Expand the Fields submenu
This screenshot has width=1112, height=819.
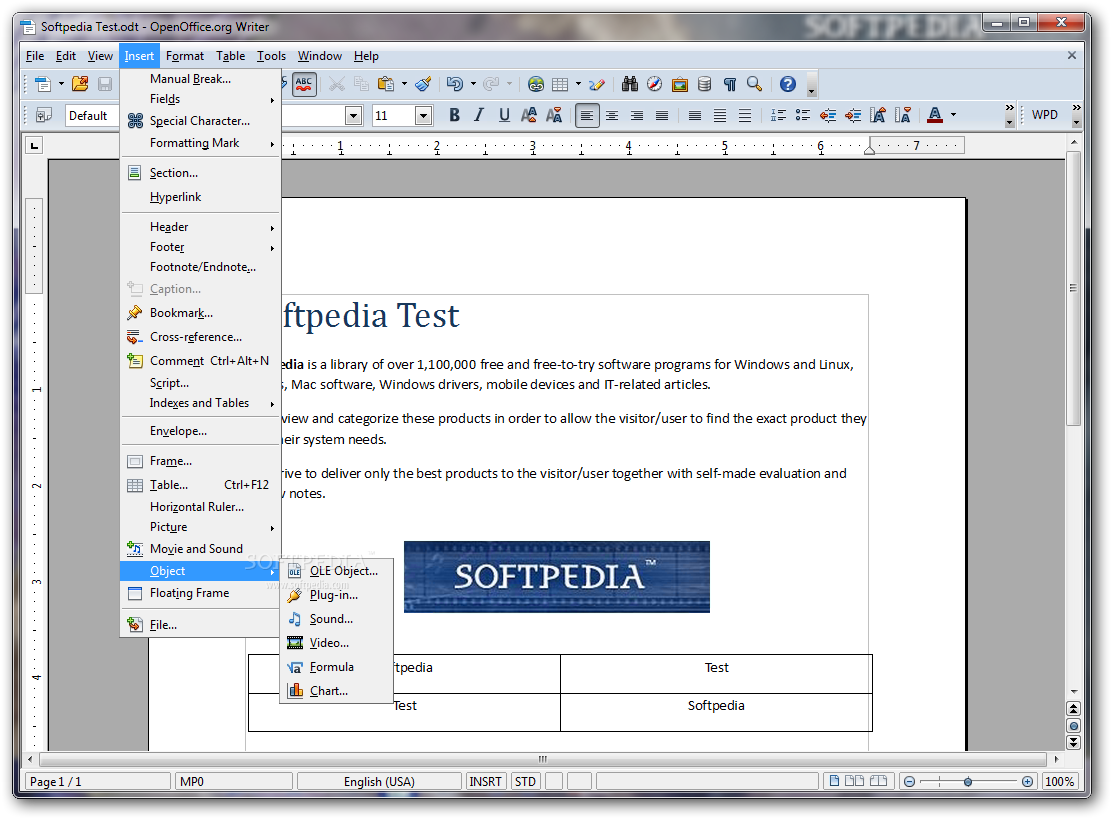(x=201, y=99)
